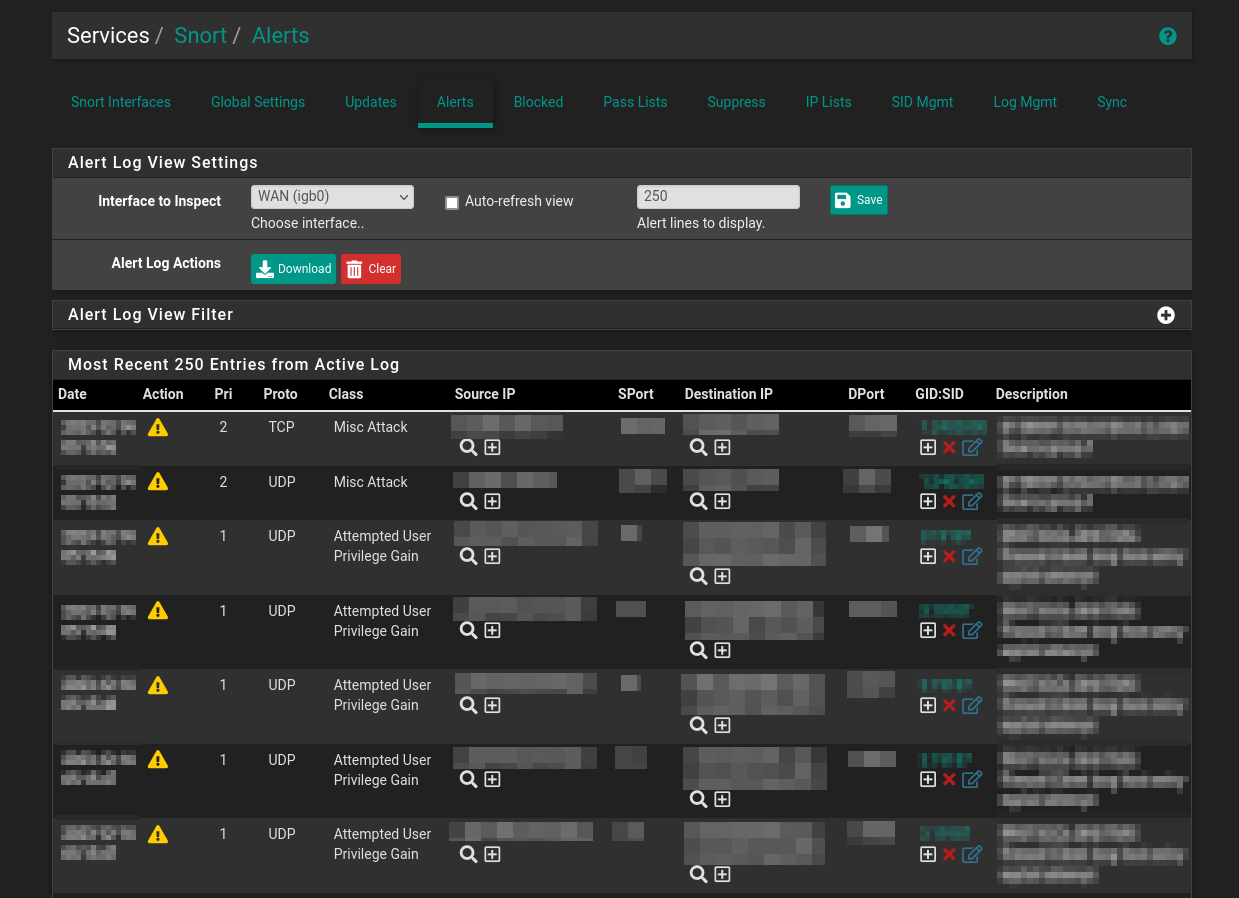
Task: Select the Alerts tab
Action: [x=455, y=102]
